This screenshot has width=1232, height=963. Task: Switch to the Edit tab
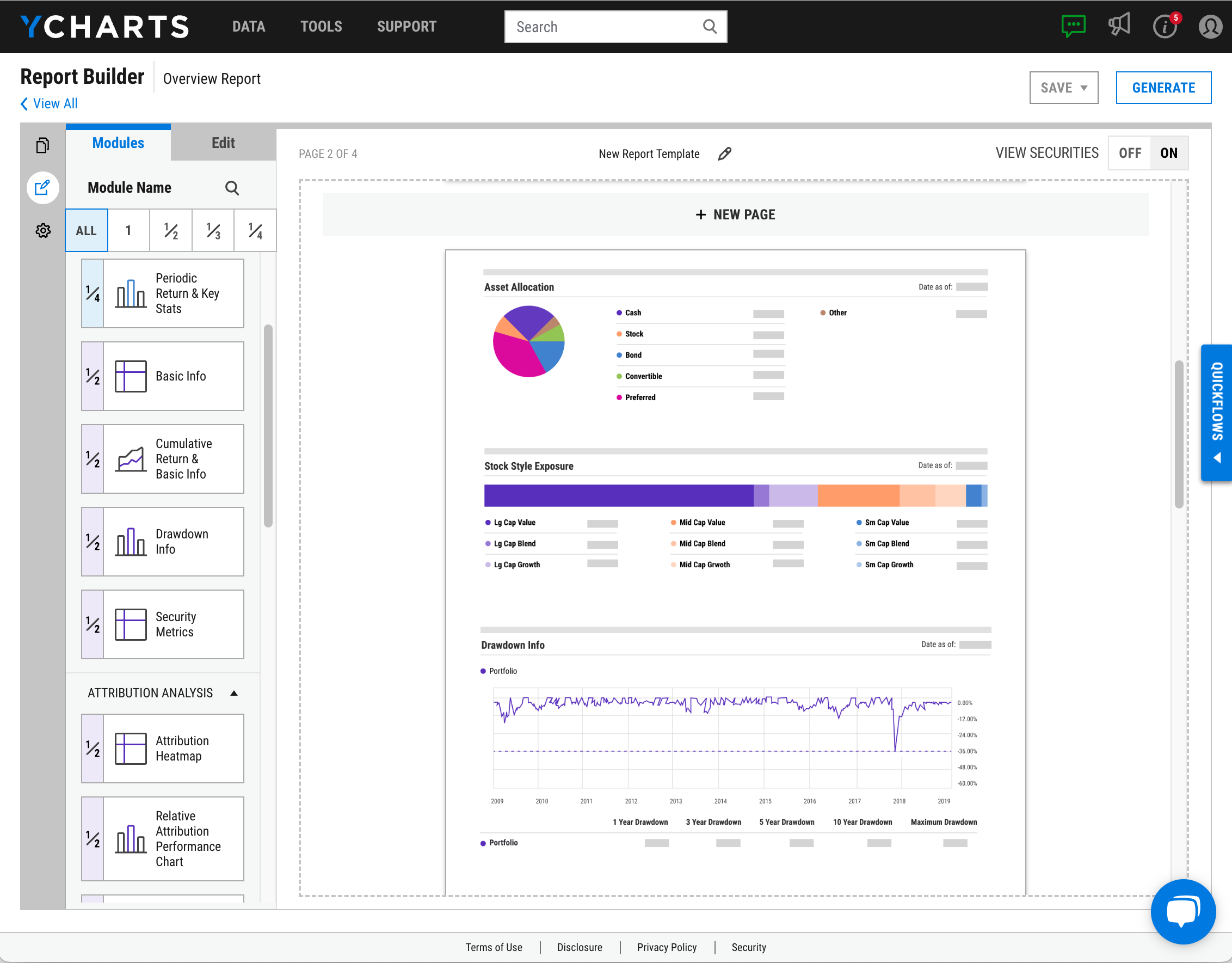(x=223, y=143)
